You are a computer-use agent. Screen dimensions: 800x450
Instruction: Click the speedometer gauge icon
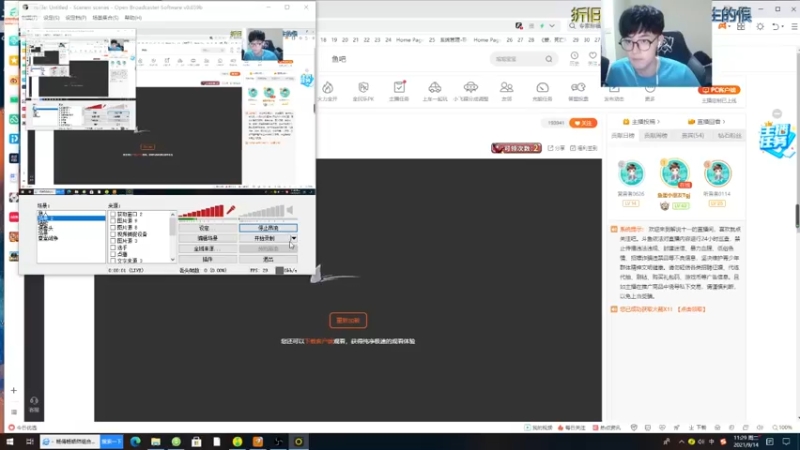pos(542,87)
